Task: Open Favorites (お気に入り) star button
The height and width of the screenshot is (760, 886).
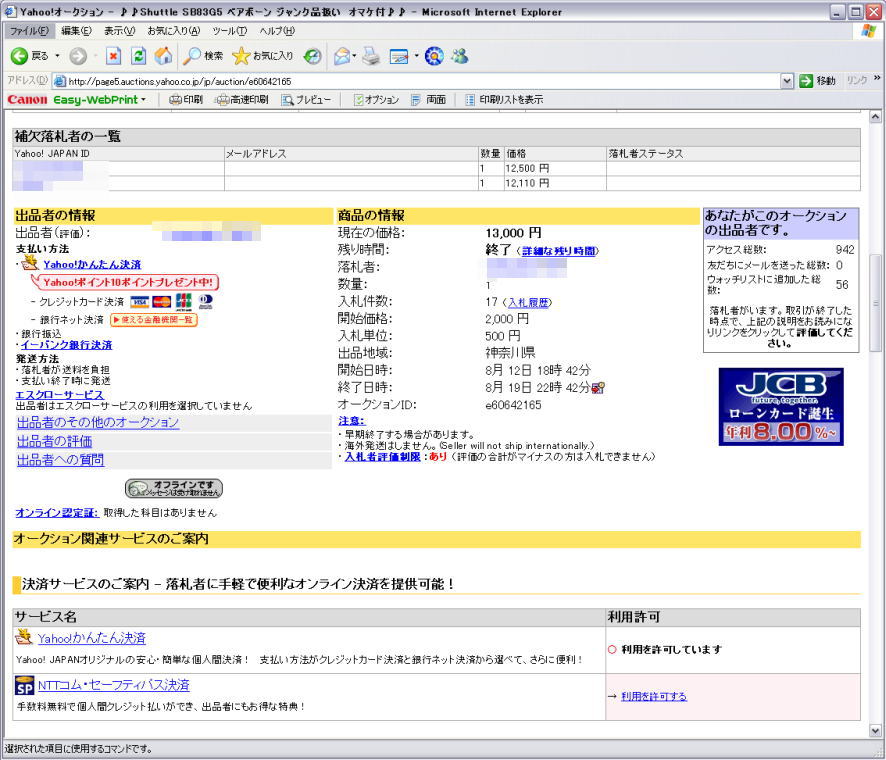Action: 263,55
